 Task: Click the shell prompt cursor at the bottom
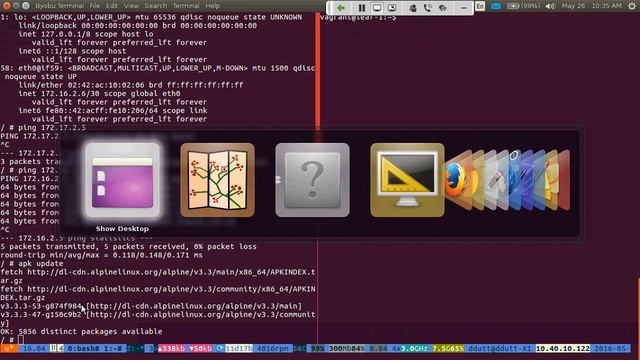pyautogui.click(x=21, y=340)
